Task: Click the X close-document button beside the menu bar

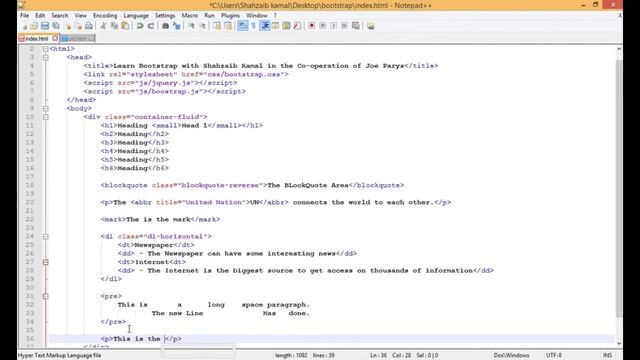Action: coord(620,16)
